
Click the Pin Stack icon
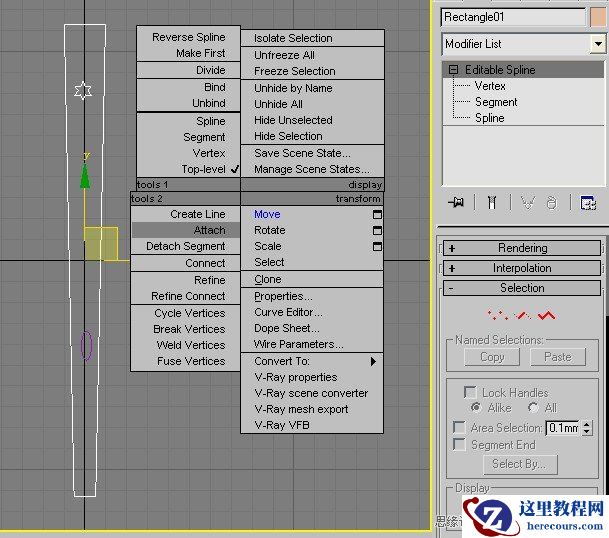tap(456, 202)
